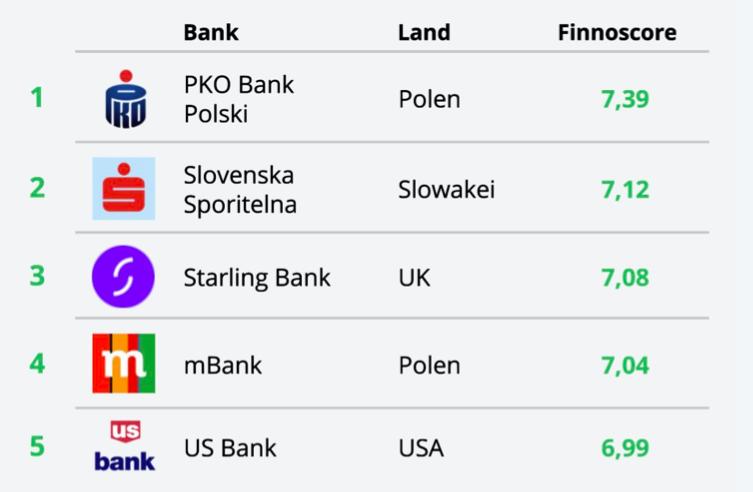
Task: Click the Starling Bank name text
Action: (257, 278)
